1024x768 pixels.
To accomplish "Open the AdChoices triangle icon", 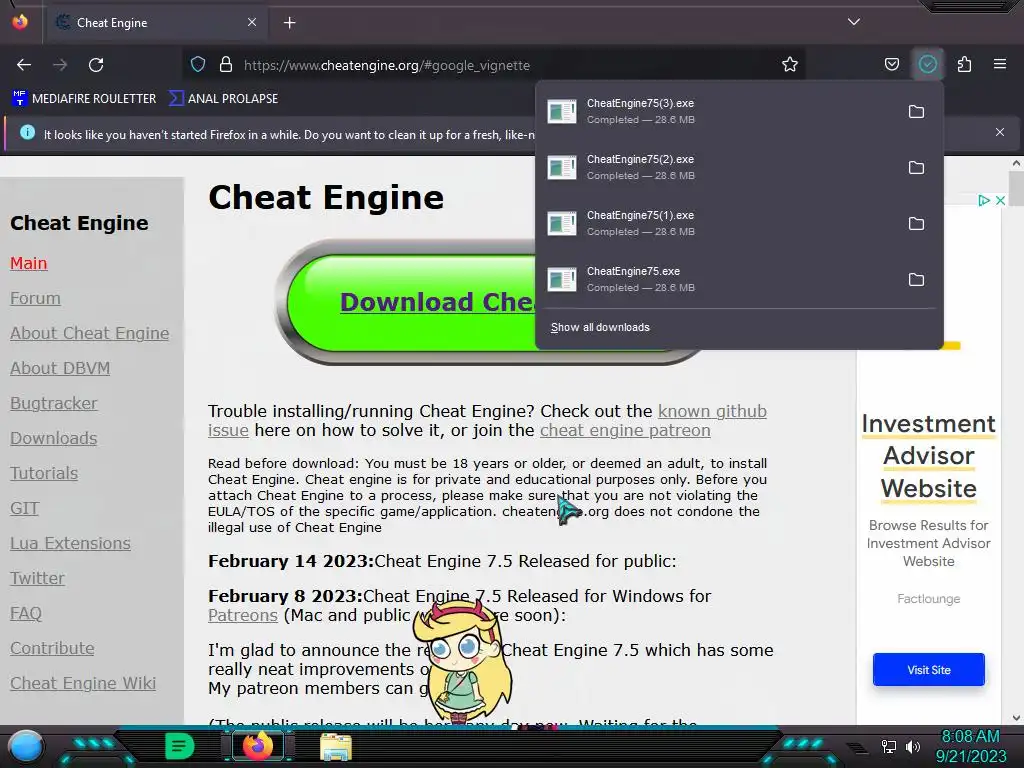I will coord(984,200).
